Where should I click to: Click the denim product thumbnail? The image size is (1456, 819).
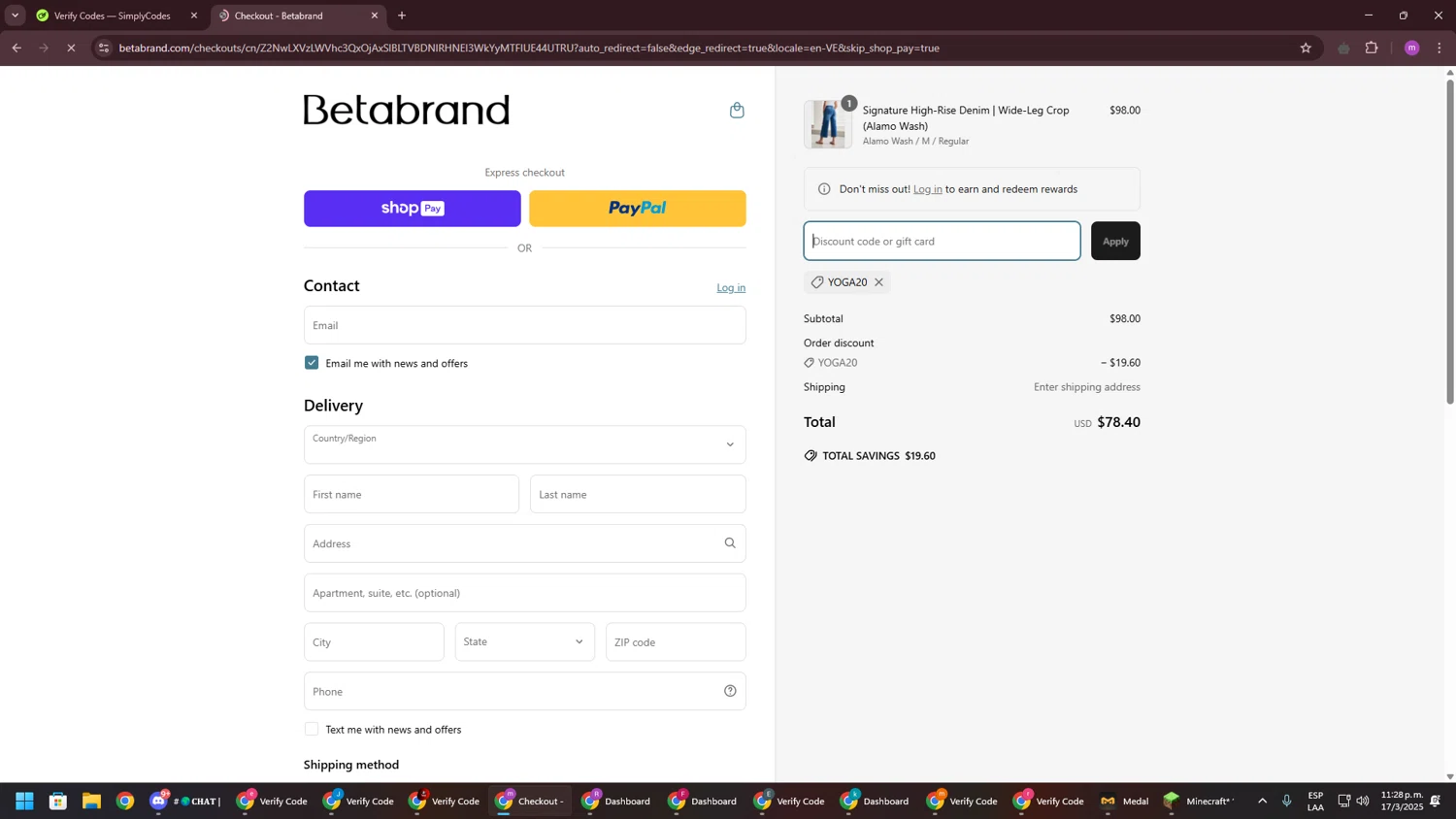pos(828,124)
